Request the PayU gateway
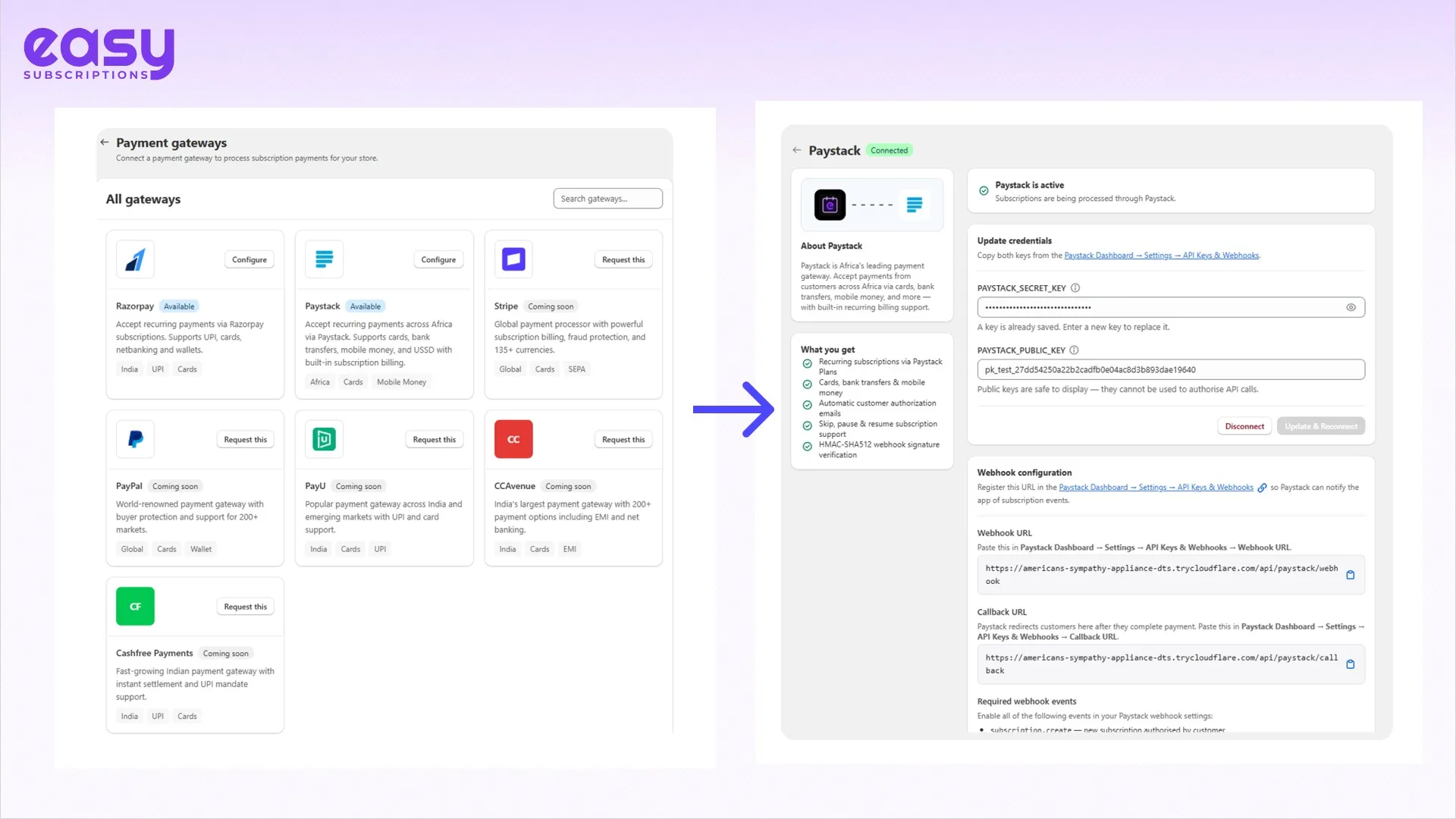Image resolution: width=1456 pixels, height=819 pixels. (x=435, y=440)
